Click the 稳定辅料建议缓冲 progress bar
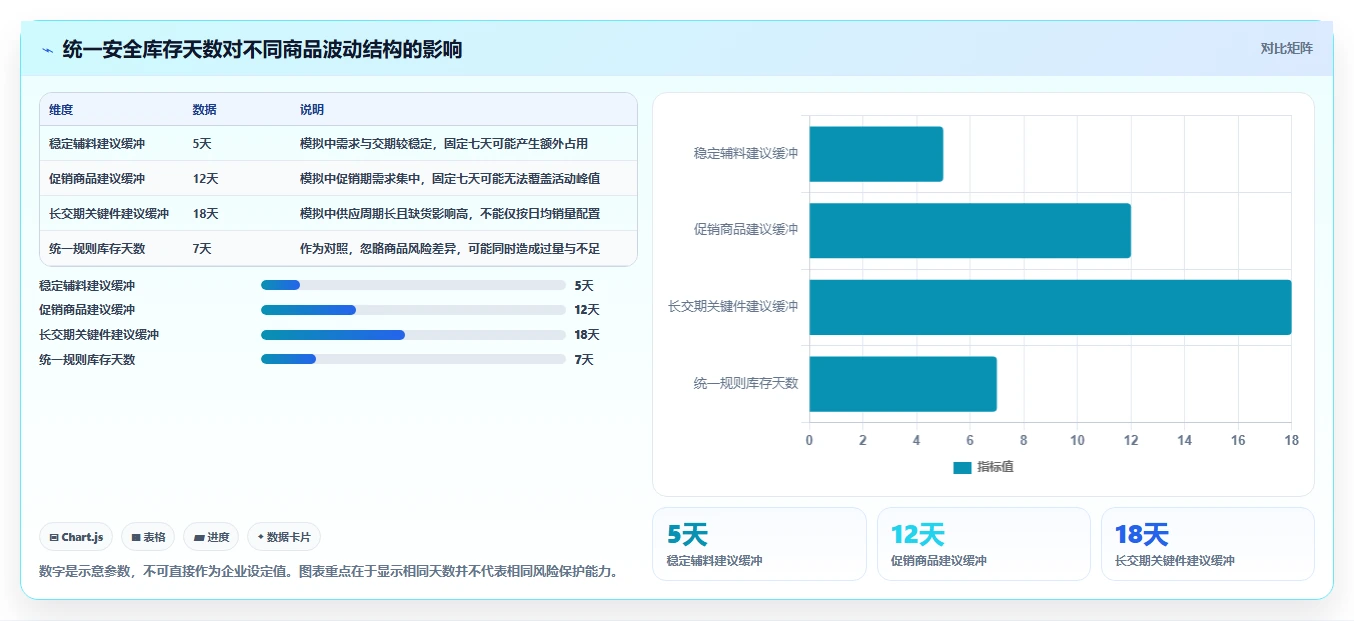Image resolution: width=1354 pixels, height=621 pixels. pos(413,285)
